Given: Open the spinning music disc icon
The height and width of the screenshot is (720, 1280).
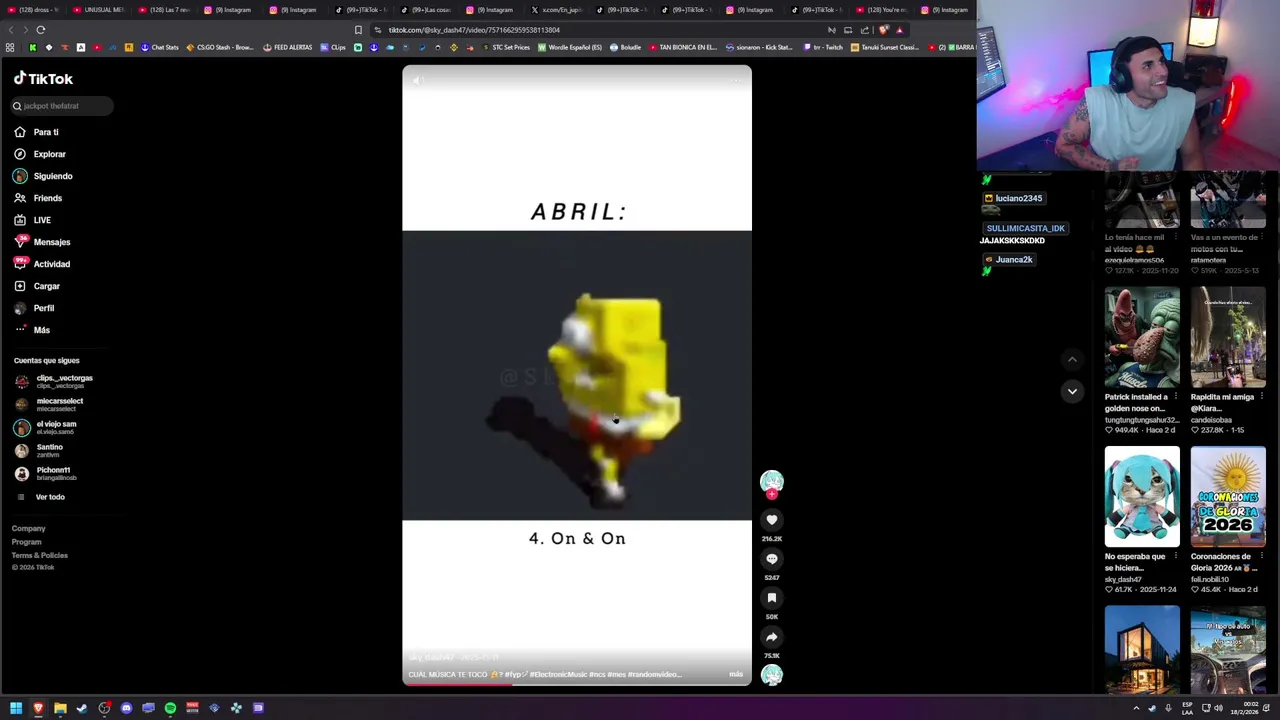Looking at the screenshot, I should click(x=771, y=675).
